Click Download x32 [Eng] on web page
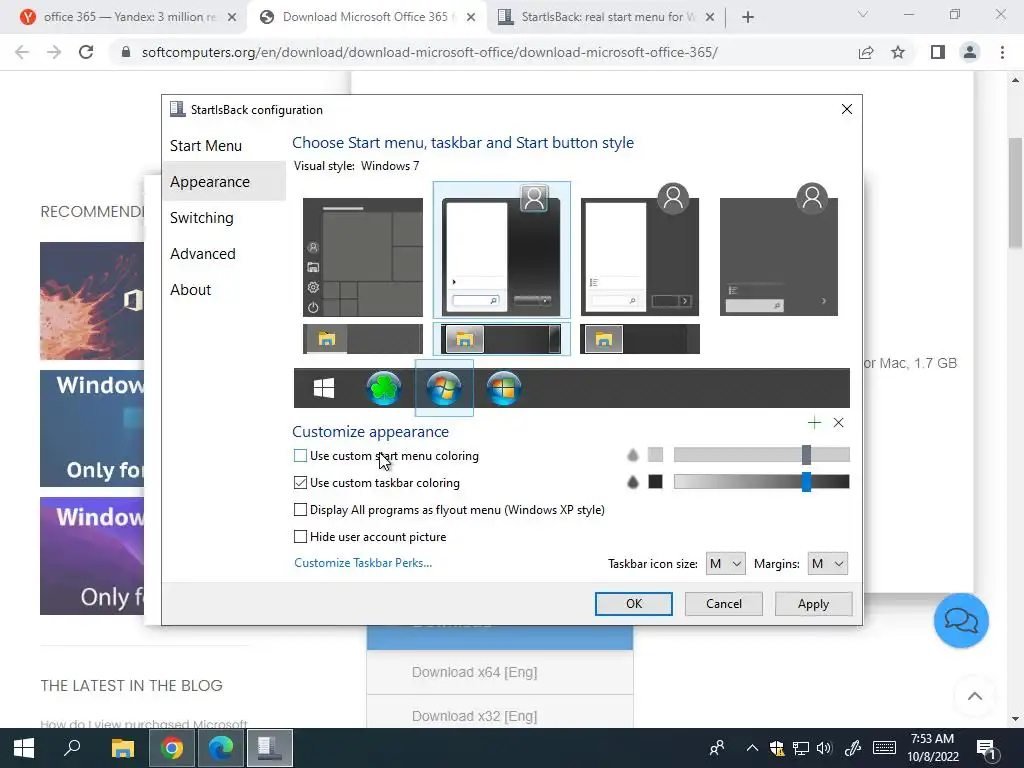 pos(500,716)
